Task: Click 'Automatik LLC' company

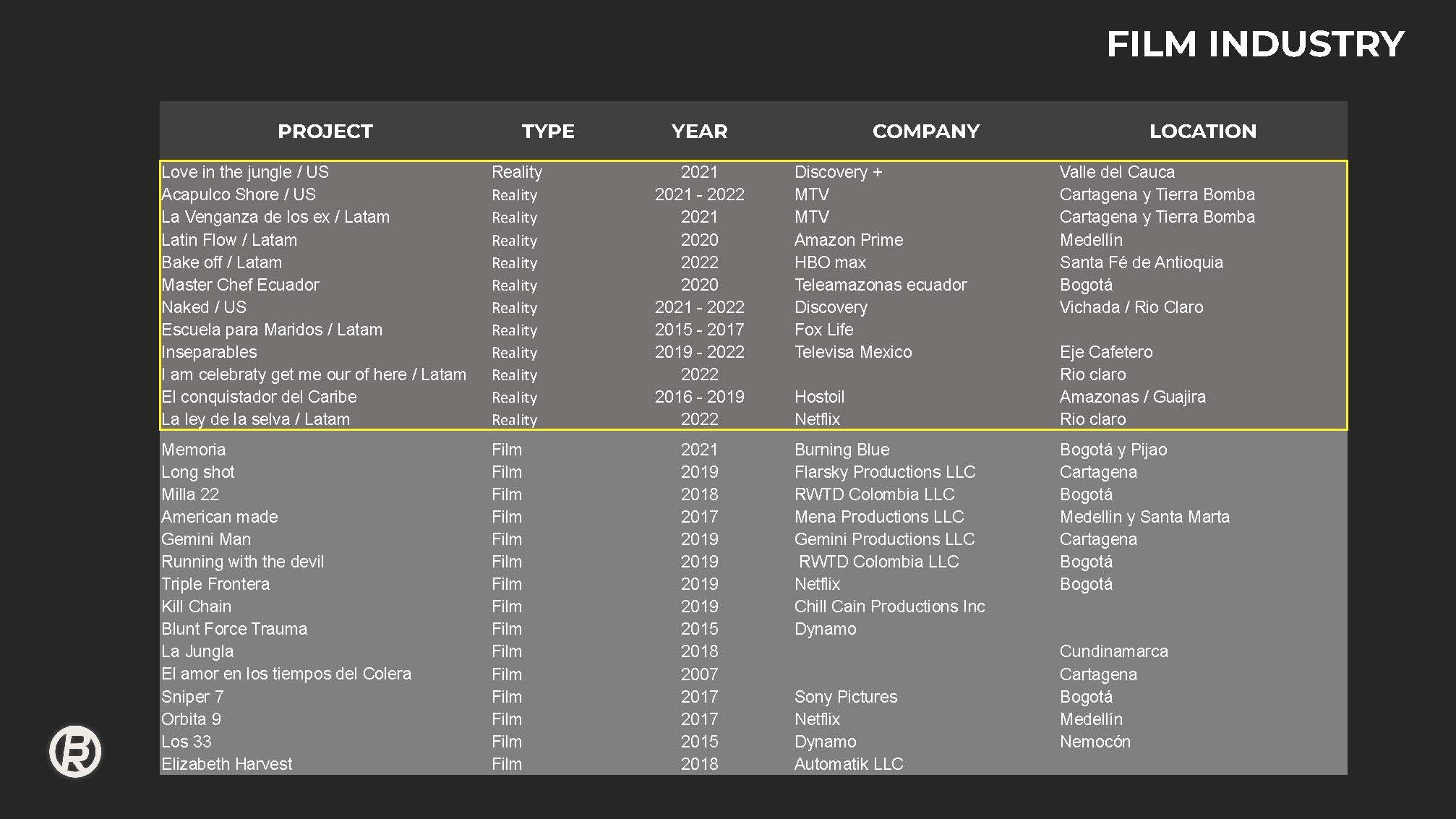Action: [849, 764]
